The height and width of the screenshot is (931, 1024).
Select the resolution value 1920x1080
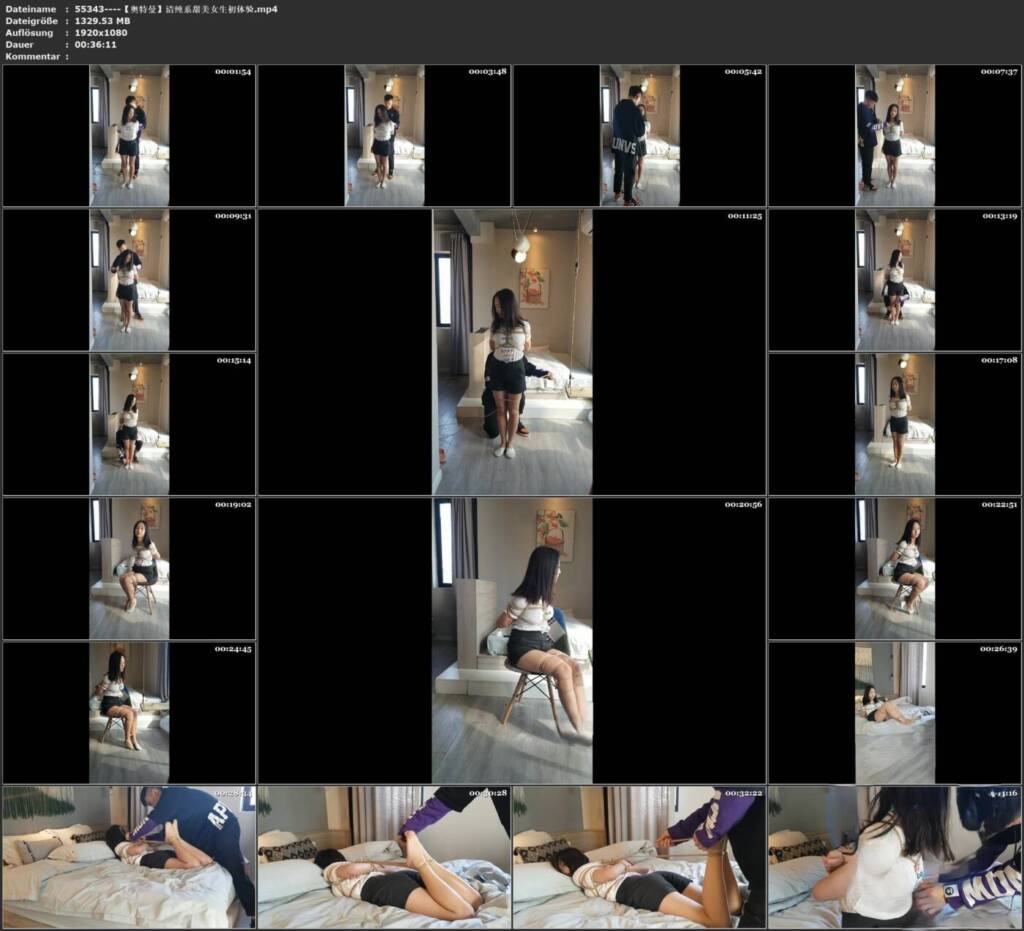pos(101,33)
